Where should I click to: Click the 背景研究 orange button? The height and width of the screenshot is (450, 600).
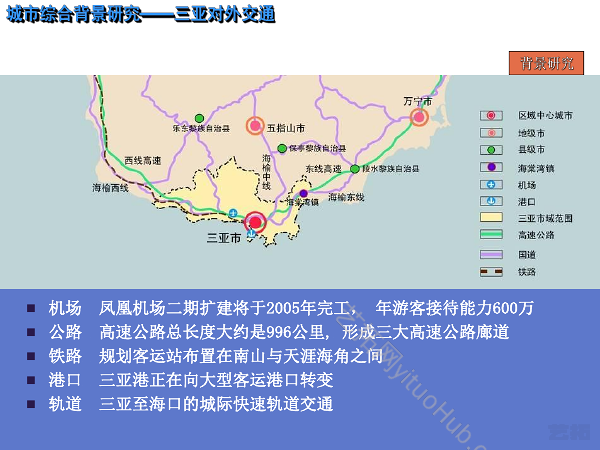pyautogui.click(x=546, y=63)
